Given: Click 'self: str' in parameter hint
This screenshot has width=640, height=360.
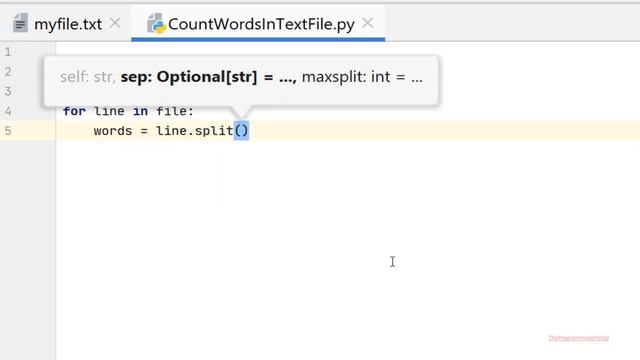Looking at the screenshot, I should (86, 77).
